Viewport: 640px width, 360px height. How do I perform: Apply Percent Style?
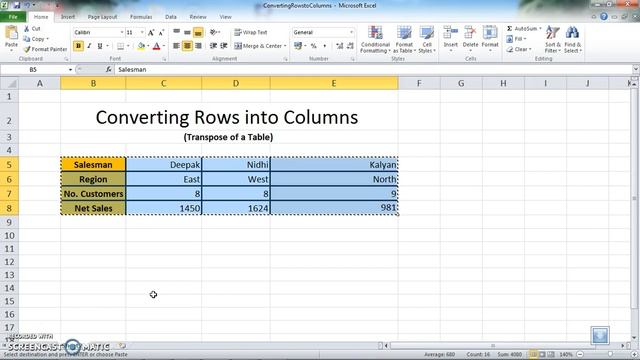313,46
